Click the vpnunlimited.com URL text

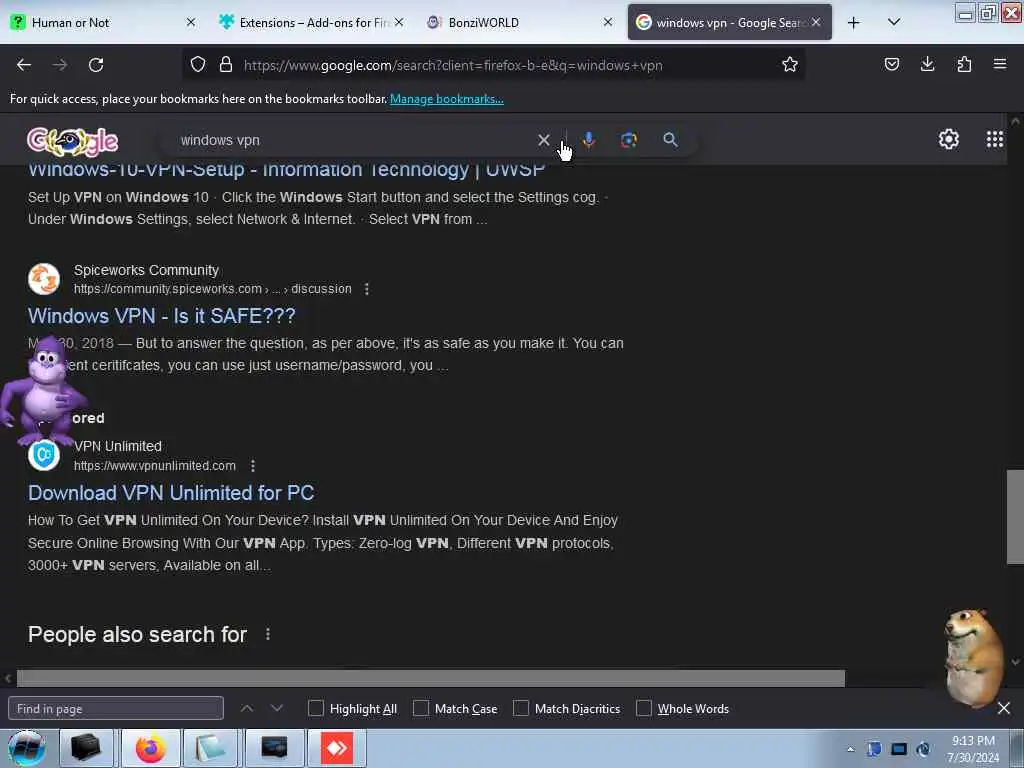[x=155, y=466]
